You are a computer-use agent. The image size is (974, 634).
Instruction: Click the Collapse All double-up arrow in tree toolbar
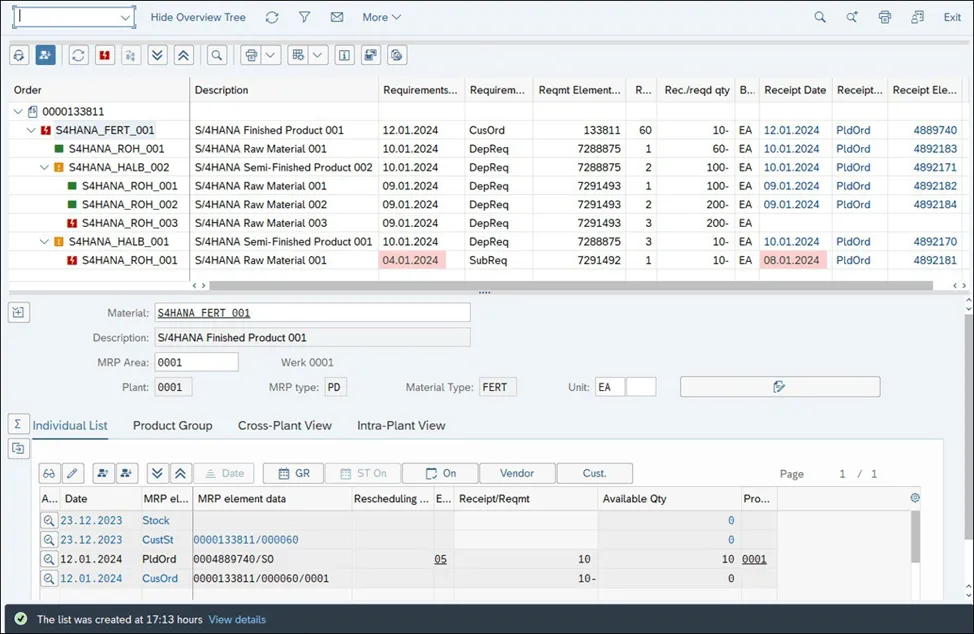[x=184, y=55]
